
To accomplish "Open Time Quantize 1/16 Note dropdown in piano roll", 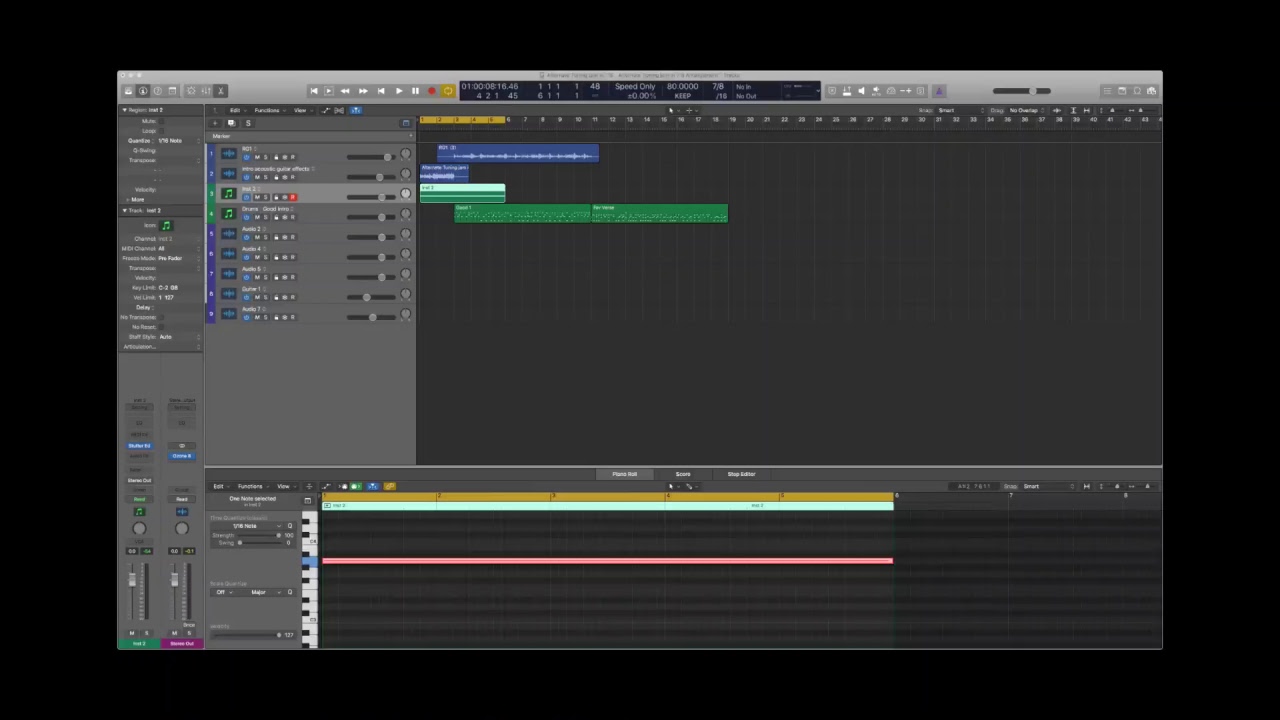I will [x=248, y=526].
